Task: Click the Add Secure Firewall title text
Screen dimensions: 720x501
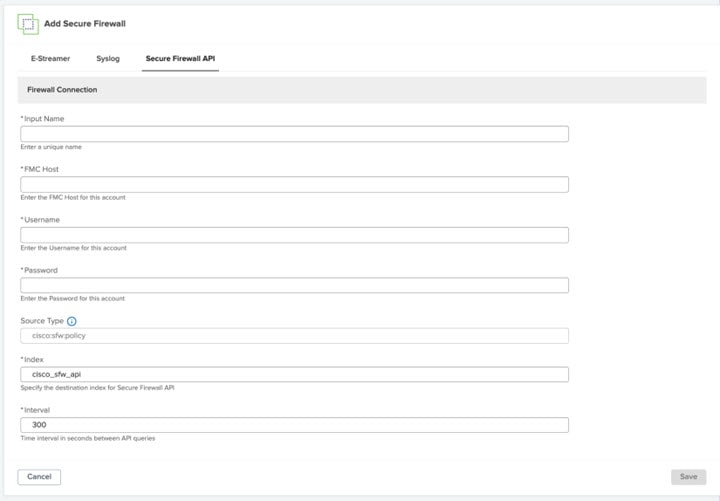Action: (x=85, y=23)
